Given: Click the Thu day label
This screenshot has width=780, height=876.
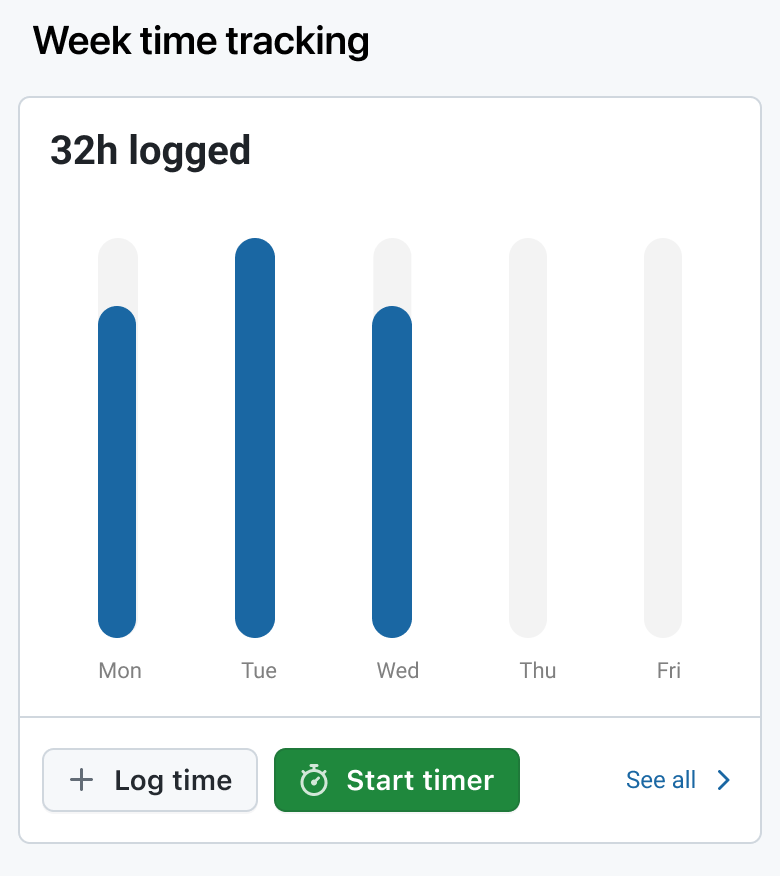Looking at the screenshot, I should (538, 670).
